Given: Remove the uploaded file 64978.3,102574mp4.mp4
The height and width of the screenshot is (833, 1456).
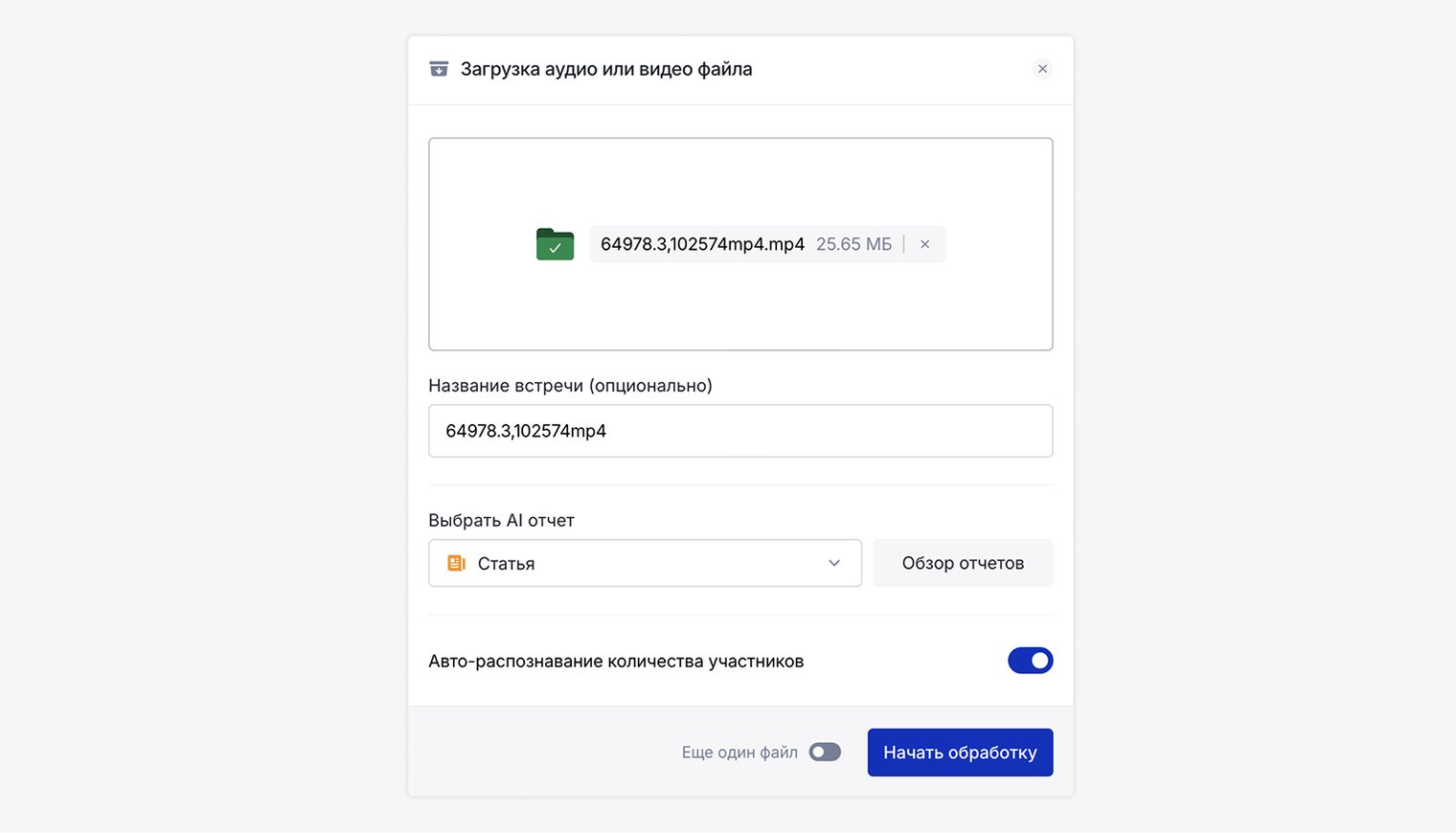Looking at the screenshot, I should [x=925, y=244].
